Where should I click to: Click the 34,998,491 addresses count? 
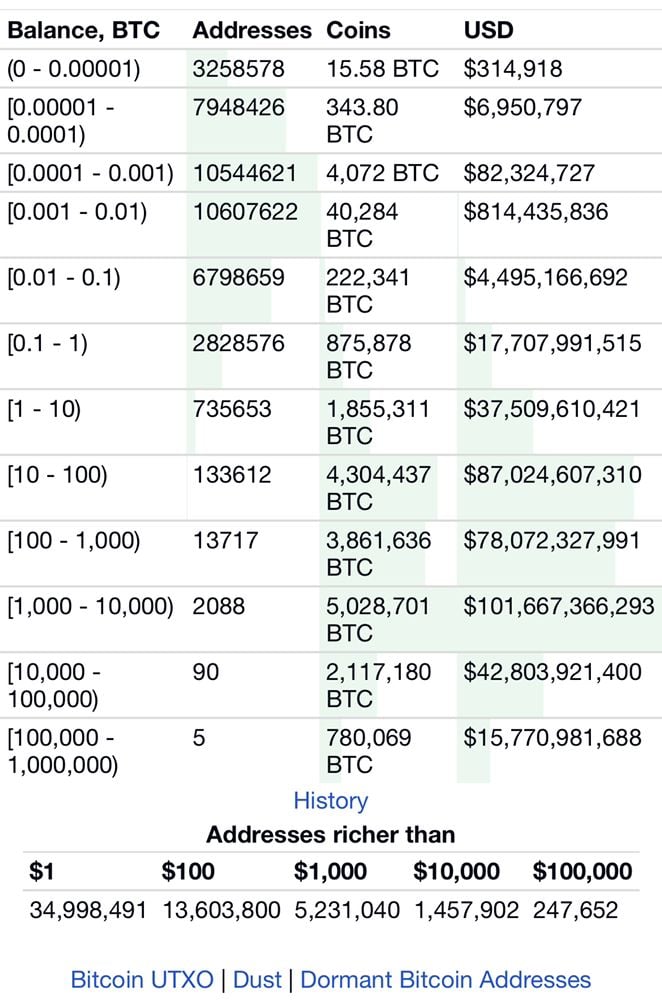88,910
